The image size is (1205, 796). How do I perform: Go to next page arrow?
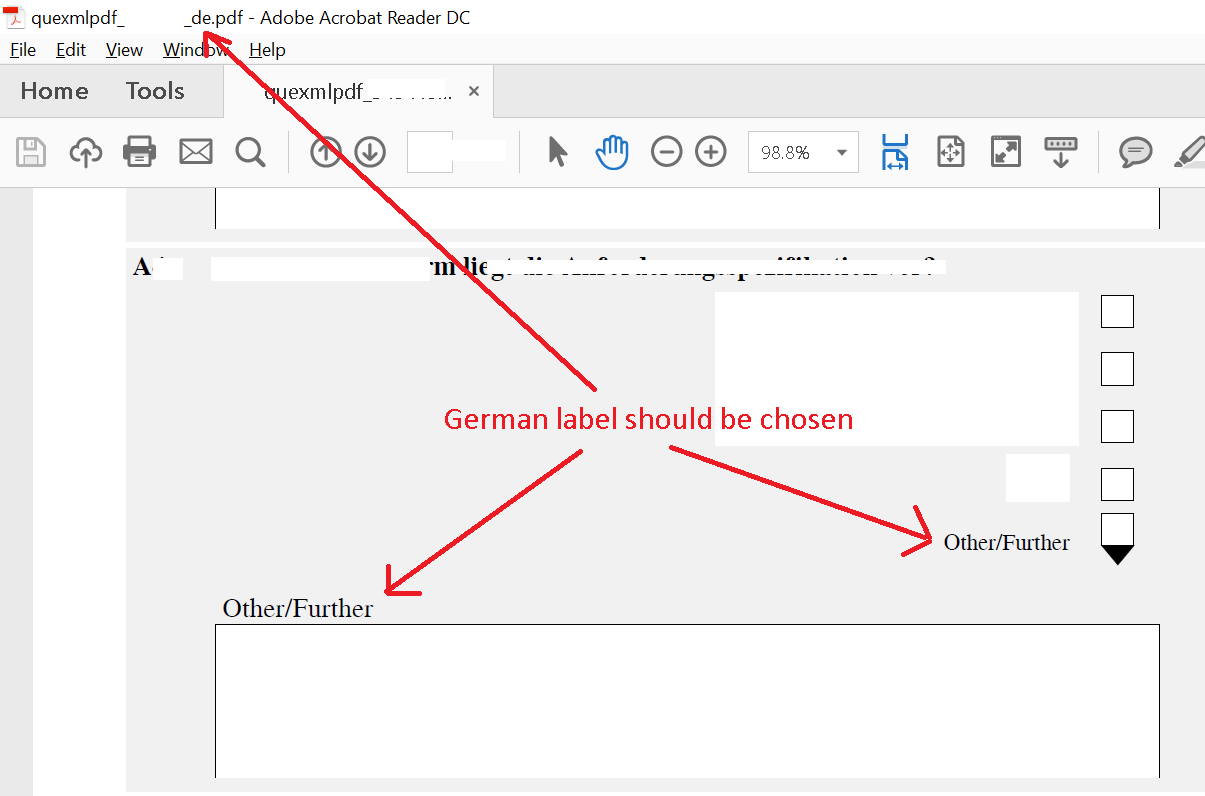click(370, 152)
